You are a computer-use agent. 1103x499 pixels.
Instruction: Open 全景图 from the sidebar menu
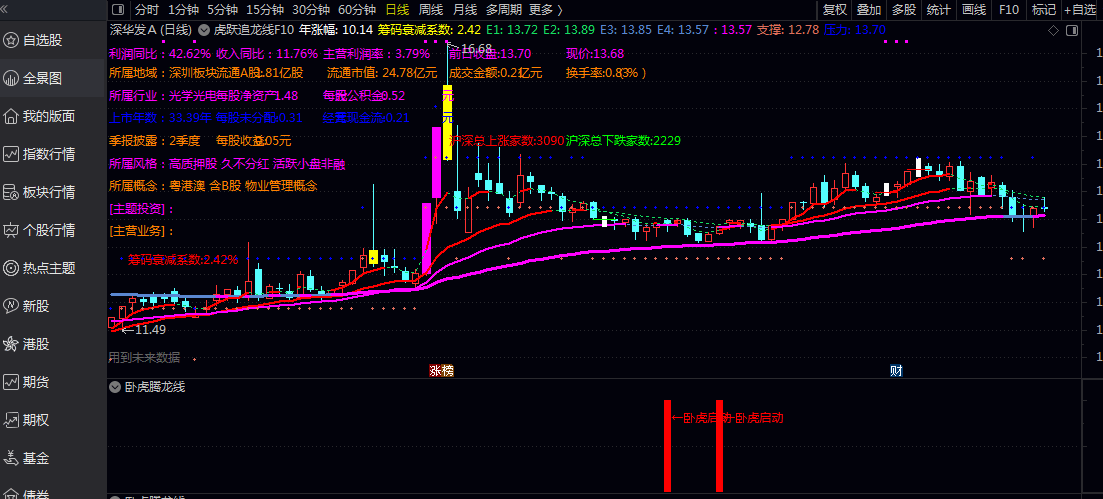[x=42, y=78]
